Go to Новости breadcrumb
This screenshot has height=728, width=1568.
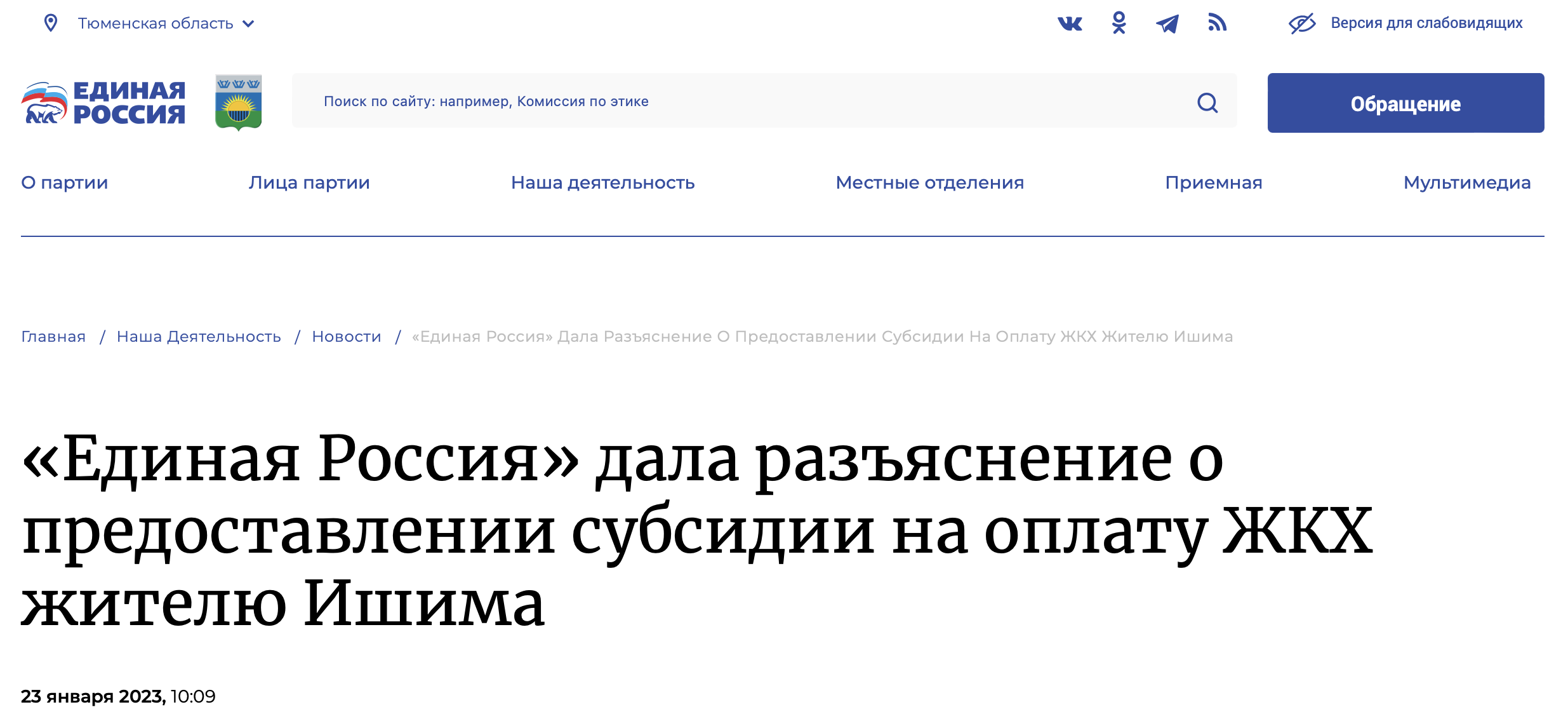click(x=347, y=337)
